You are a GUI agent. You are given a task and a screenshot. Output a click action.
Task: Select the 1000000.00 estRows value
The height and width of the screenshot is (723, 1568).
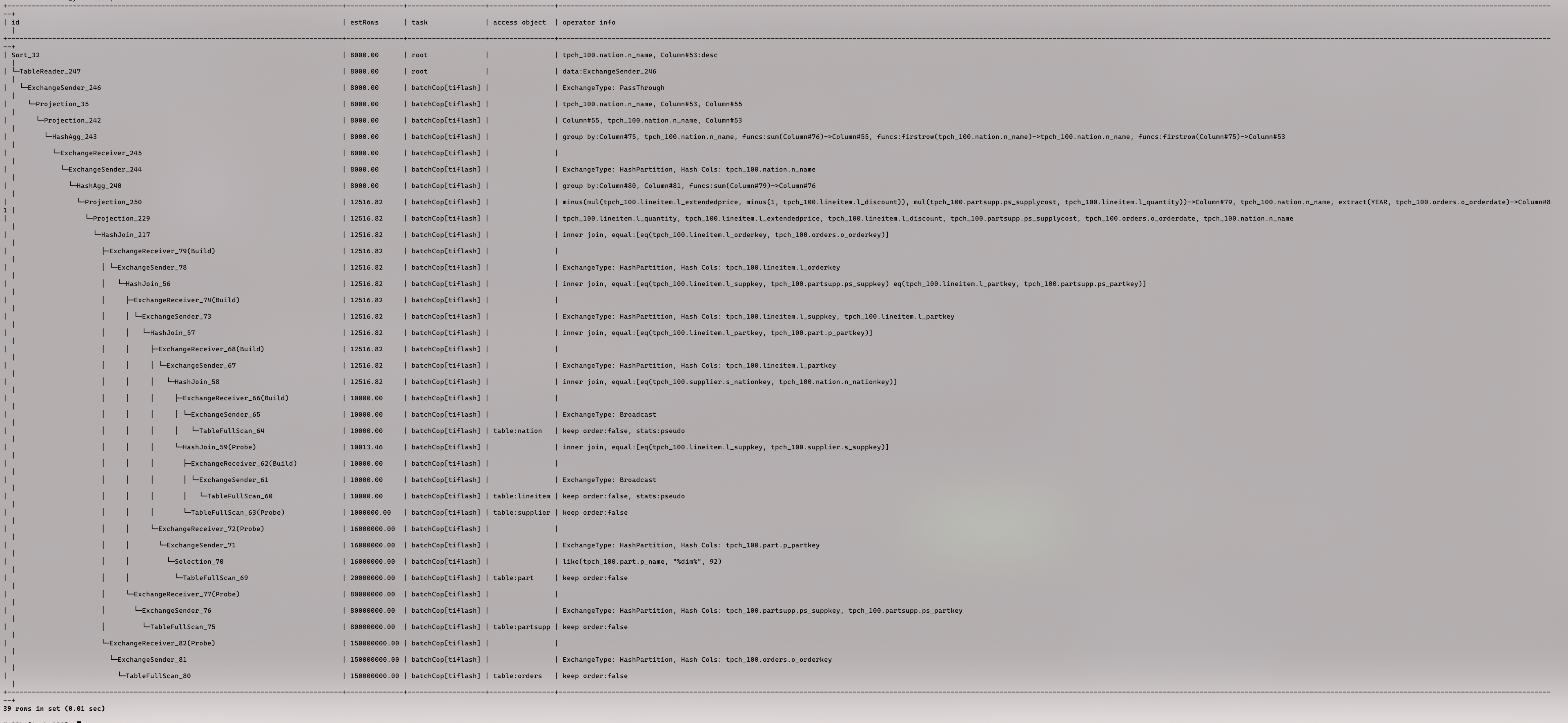371,513
